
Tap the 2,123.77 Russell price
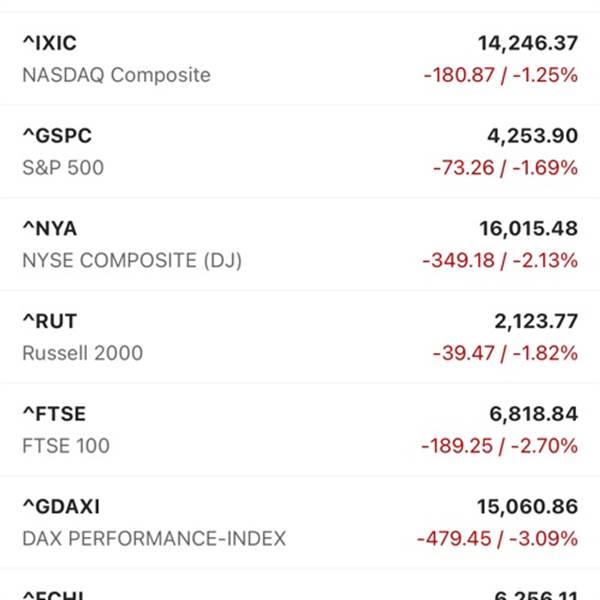tap(535, 321)
